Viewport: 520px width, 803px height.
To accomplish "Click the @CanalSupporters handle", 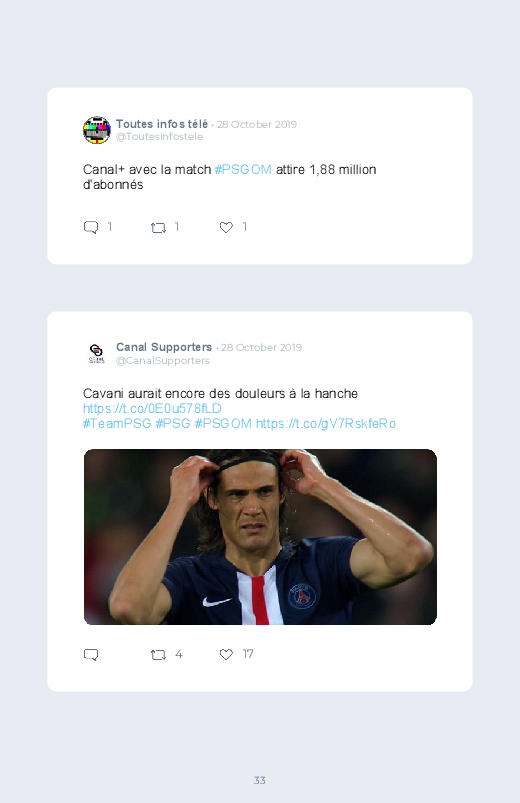I will pyautogui.click(x=163, y=361).
